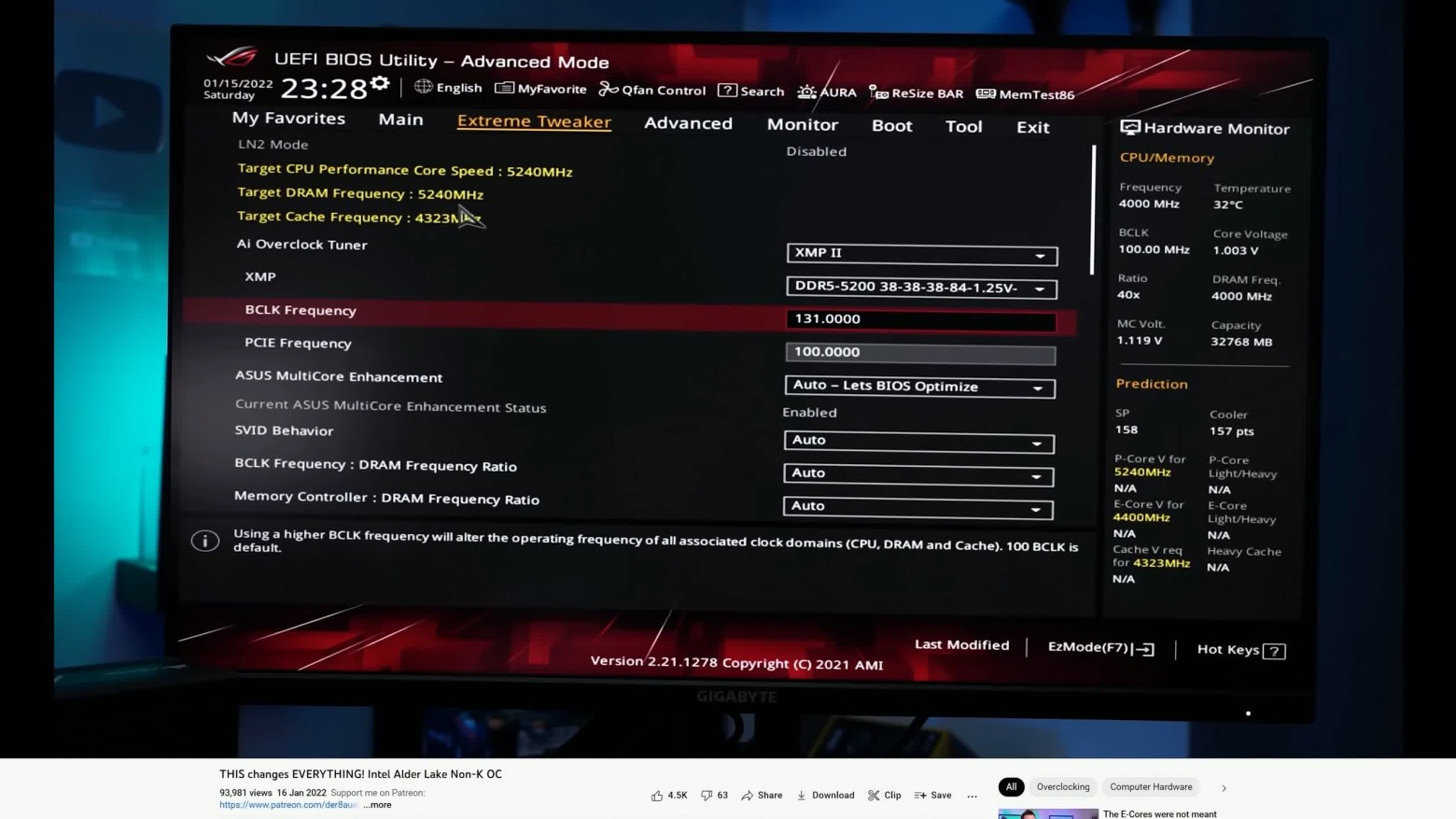Open the Ai Overclock Tuner dropdown
The height and width of the screenshot is (819, 1456).
pyautogui.click(x=921, y=254)
